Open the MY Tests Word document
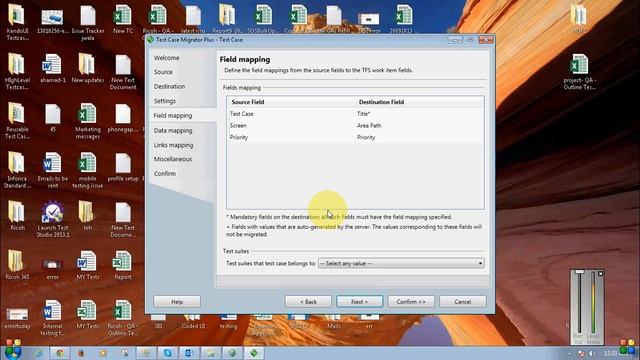Screen dimensions: 640x360 87,265
